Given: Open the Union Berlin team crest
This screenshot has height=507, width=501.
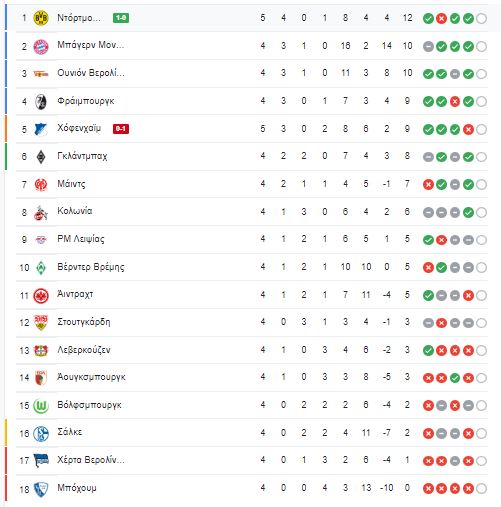Looking at the screenshot, I should tap(41, 74).
